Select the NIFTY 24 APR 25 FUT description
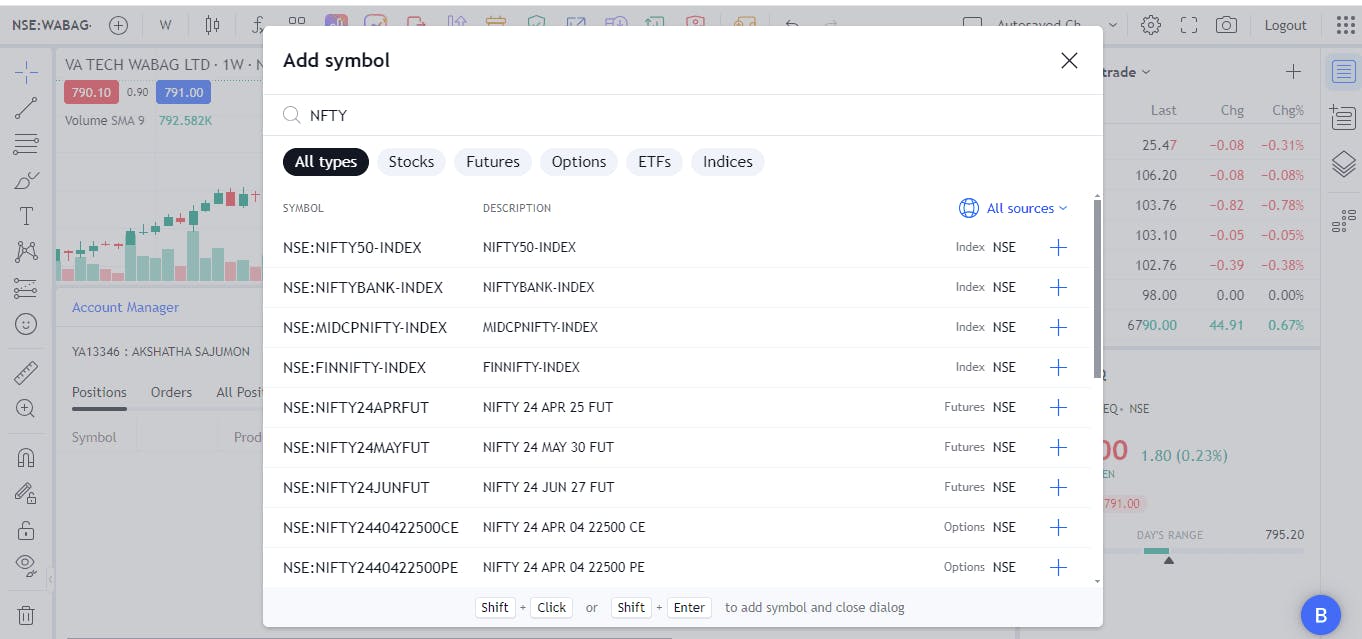Viewport: 1362px width, 639px height. pos(547,407)
